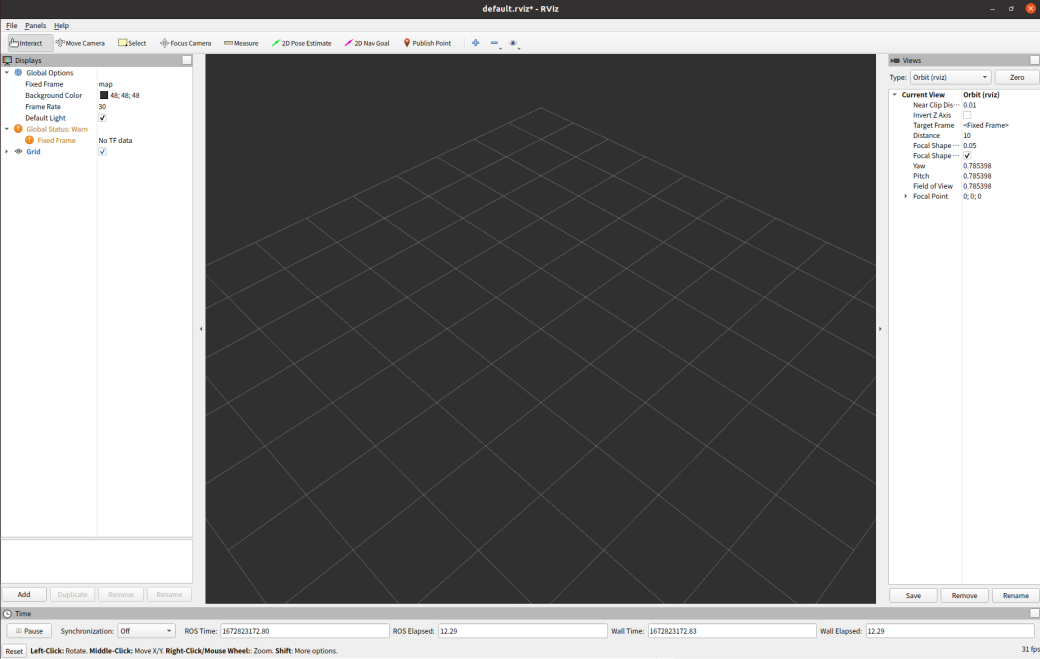Click the Background Color swatch
Viewport: 1040px width, 659px height.
102,95
